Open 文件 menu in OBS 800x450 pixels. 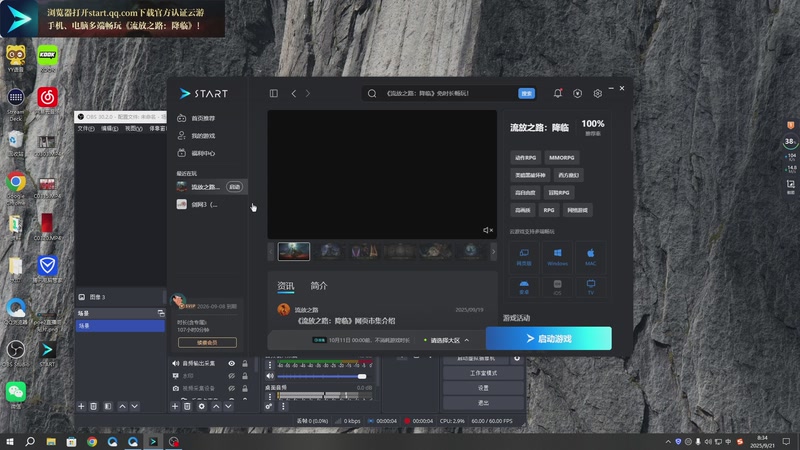(x=86, y=129)
